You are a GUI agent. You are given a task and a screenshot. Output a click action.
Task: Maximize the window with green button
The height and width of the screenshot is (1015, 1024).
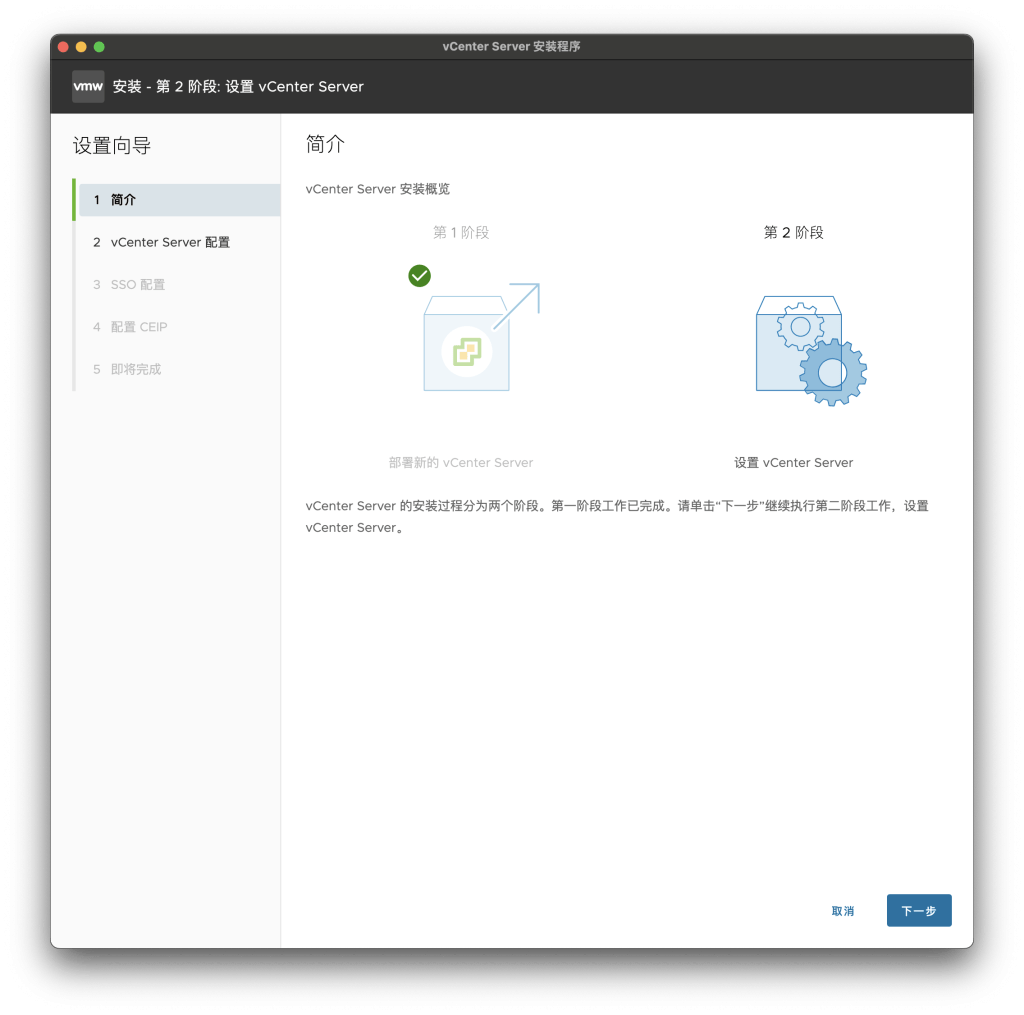(x=99, y=46)
